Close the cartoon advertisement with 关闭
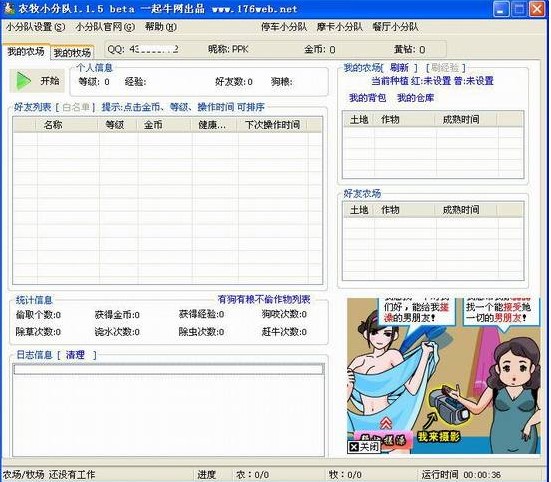The width and height of the screenshot is (551, 482). [364, 447]
